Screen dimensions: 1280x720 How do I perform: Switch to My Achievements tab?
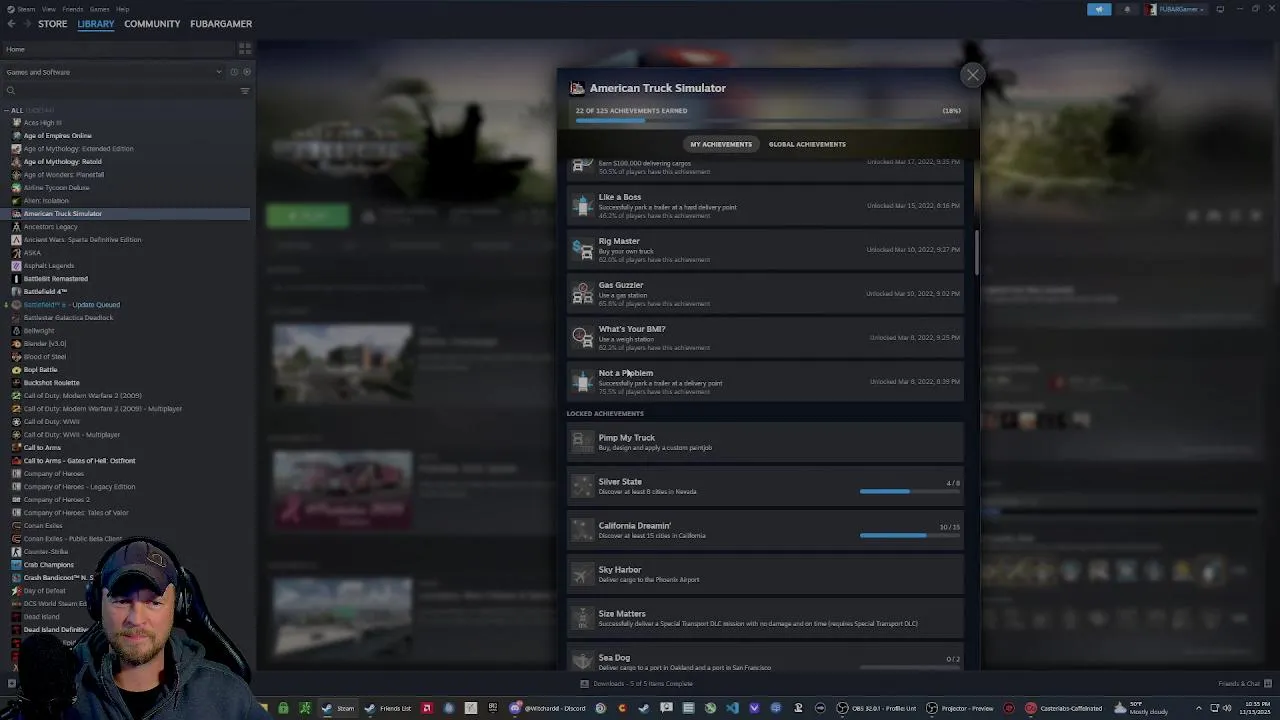coord(721,144)
